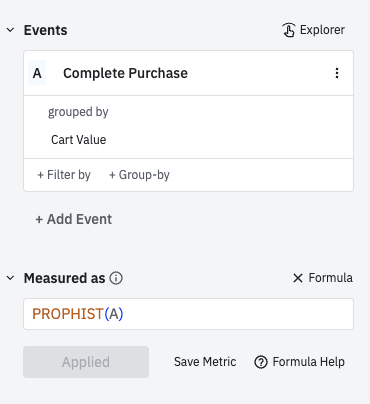Screen dimensions: 370x404
Task: Click the Measured as heading text
Action: tap(64, 278)
